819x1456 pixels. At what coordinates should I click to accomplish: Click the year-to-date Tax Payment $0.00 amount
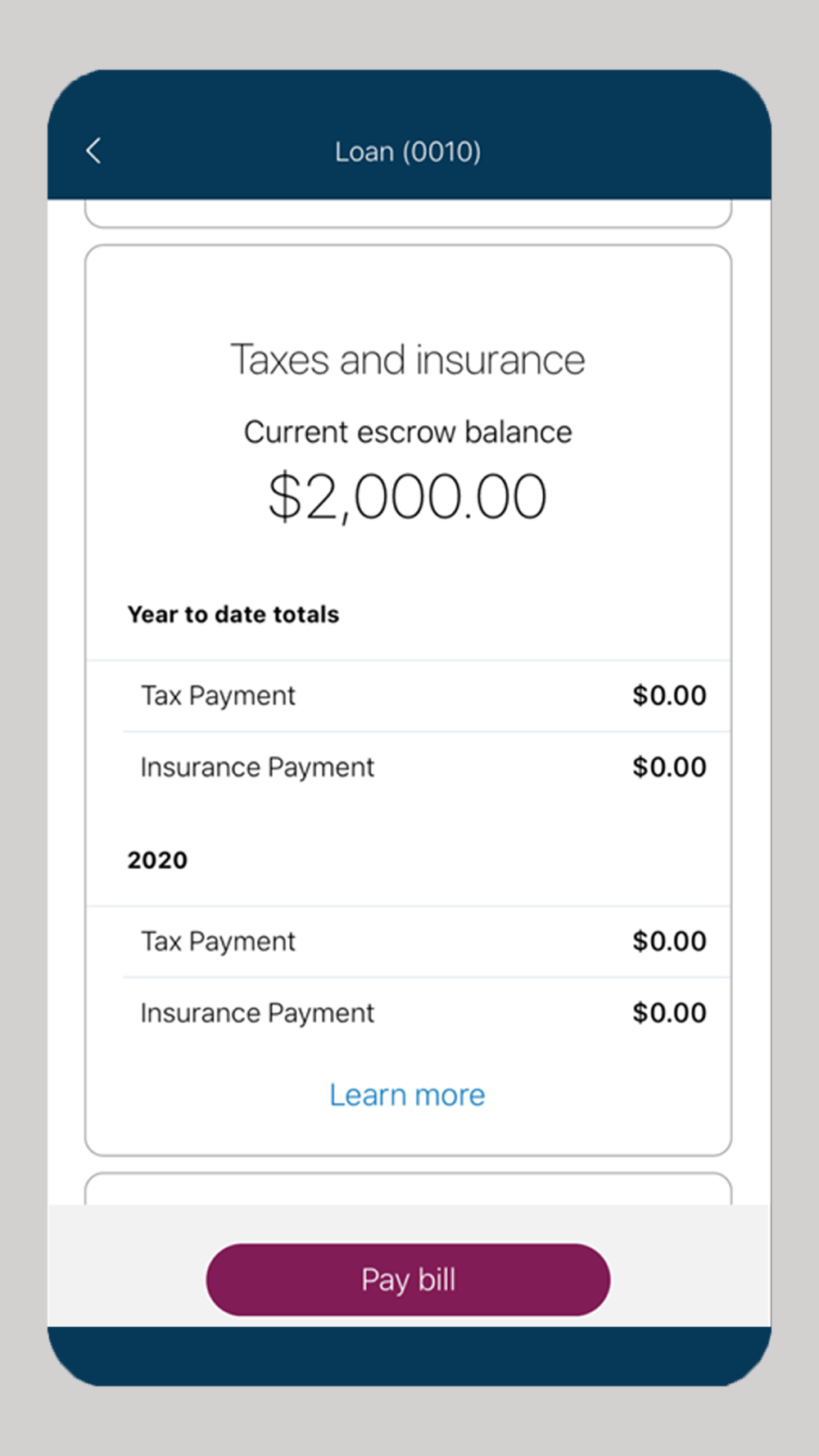point(669,695)
